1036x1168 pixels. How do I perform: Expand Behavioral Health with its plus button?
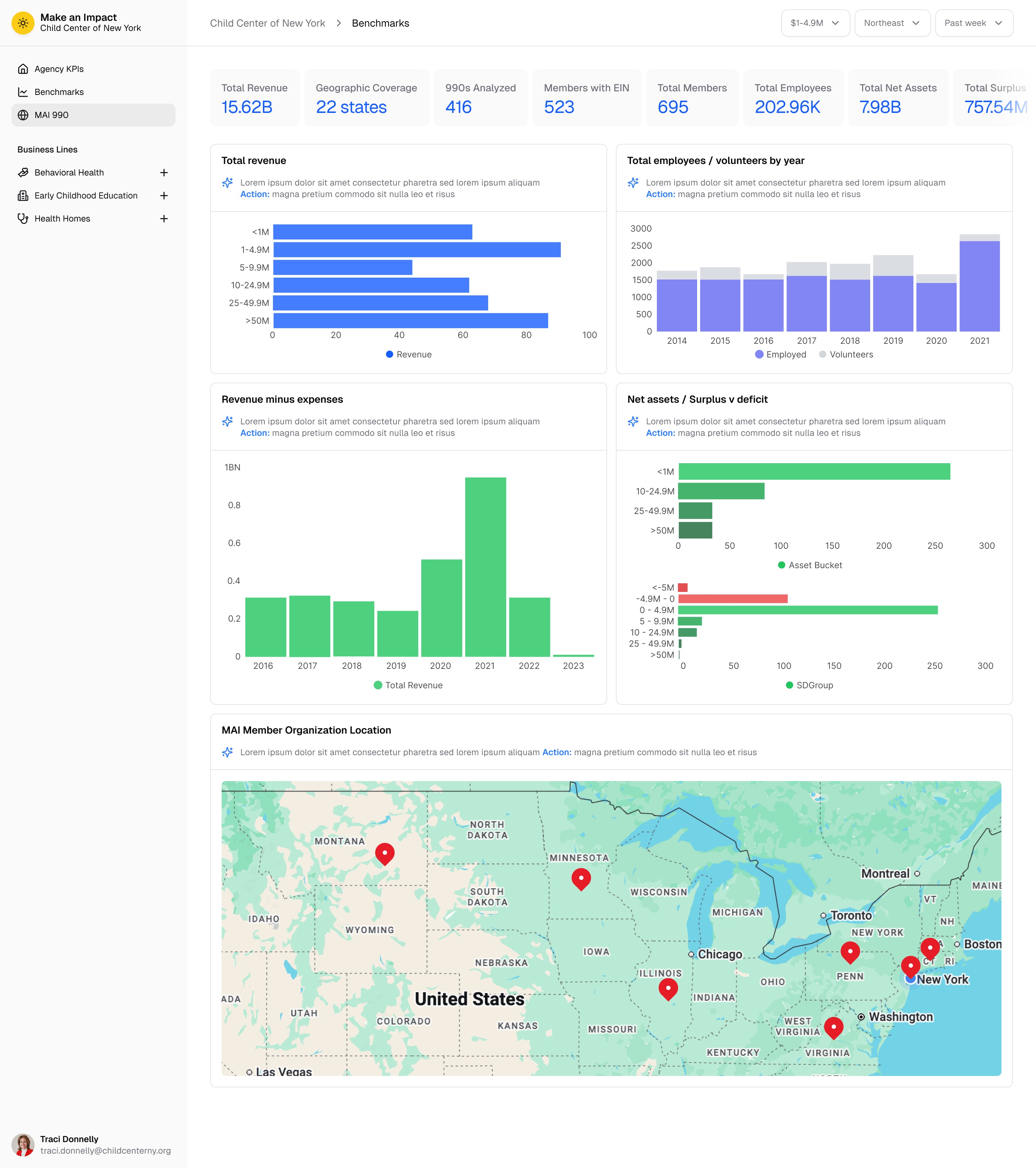164,173
